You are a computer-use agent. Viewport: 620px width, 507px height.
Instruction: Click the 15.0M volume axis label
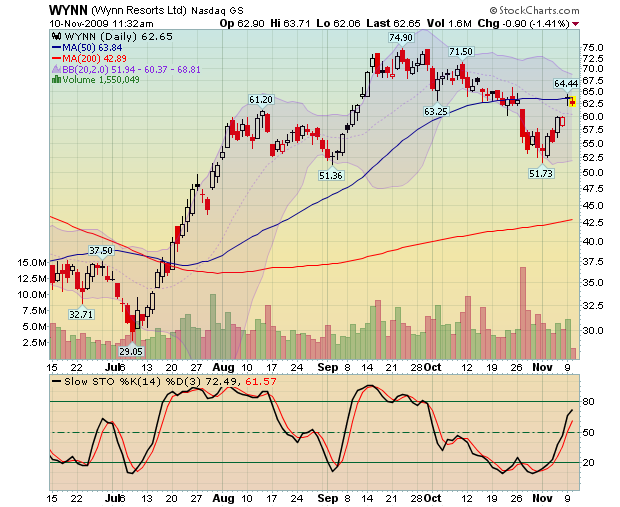[x=32, y=262]
